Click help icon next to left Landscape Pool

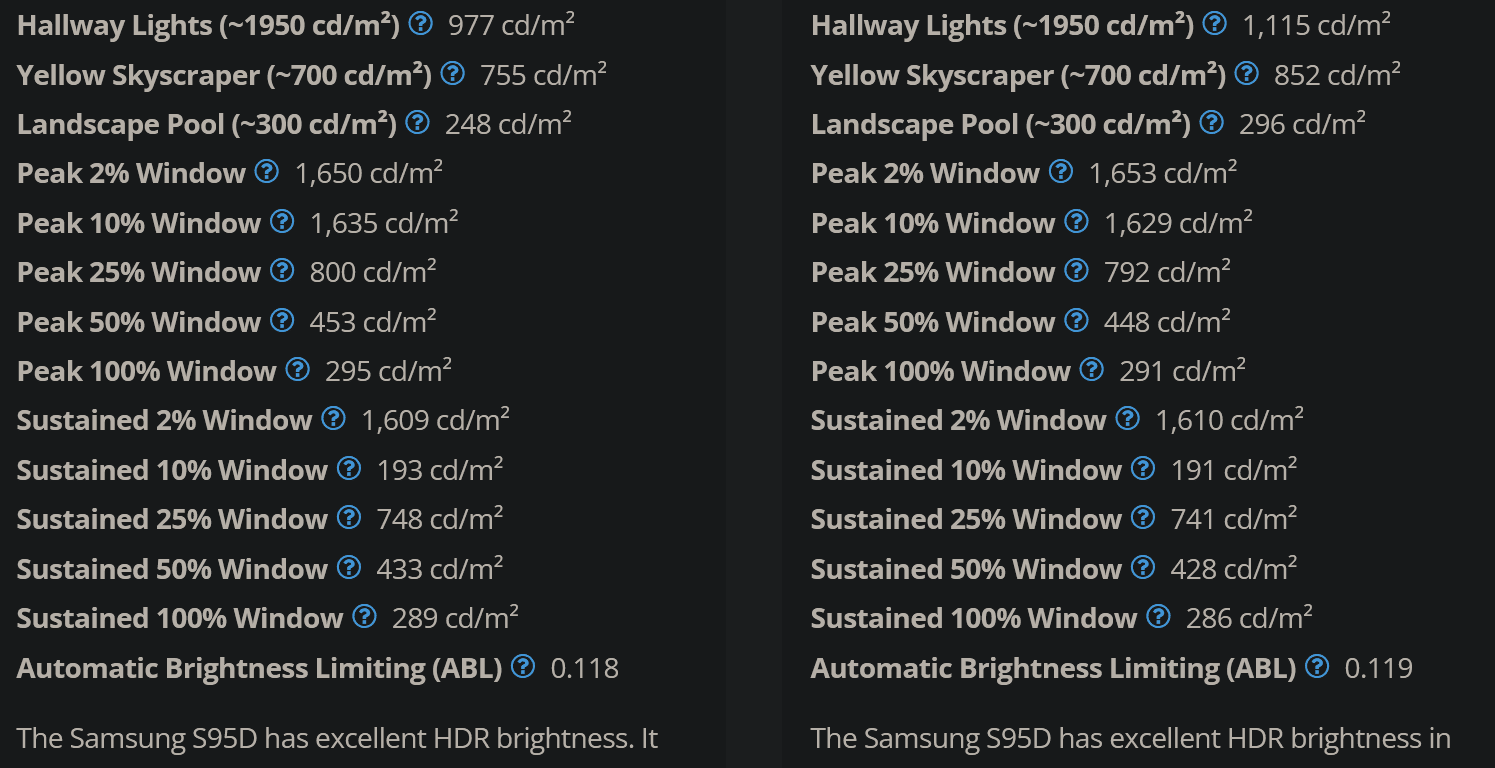click(x=418, y=122)
